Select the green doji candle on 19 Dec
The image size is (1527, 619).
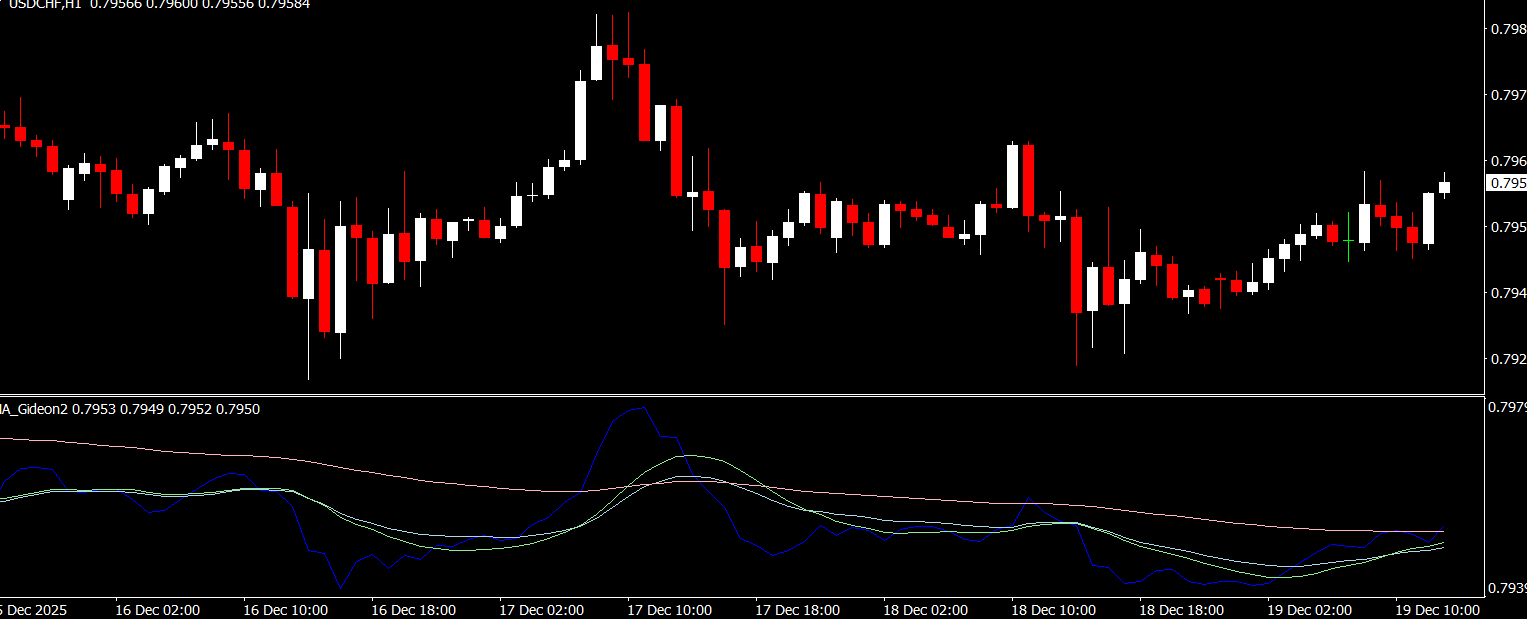click(x=1348, y=240)
